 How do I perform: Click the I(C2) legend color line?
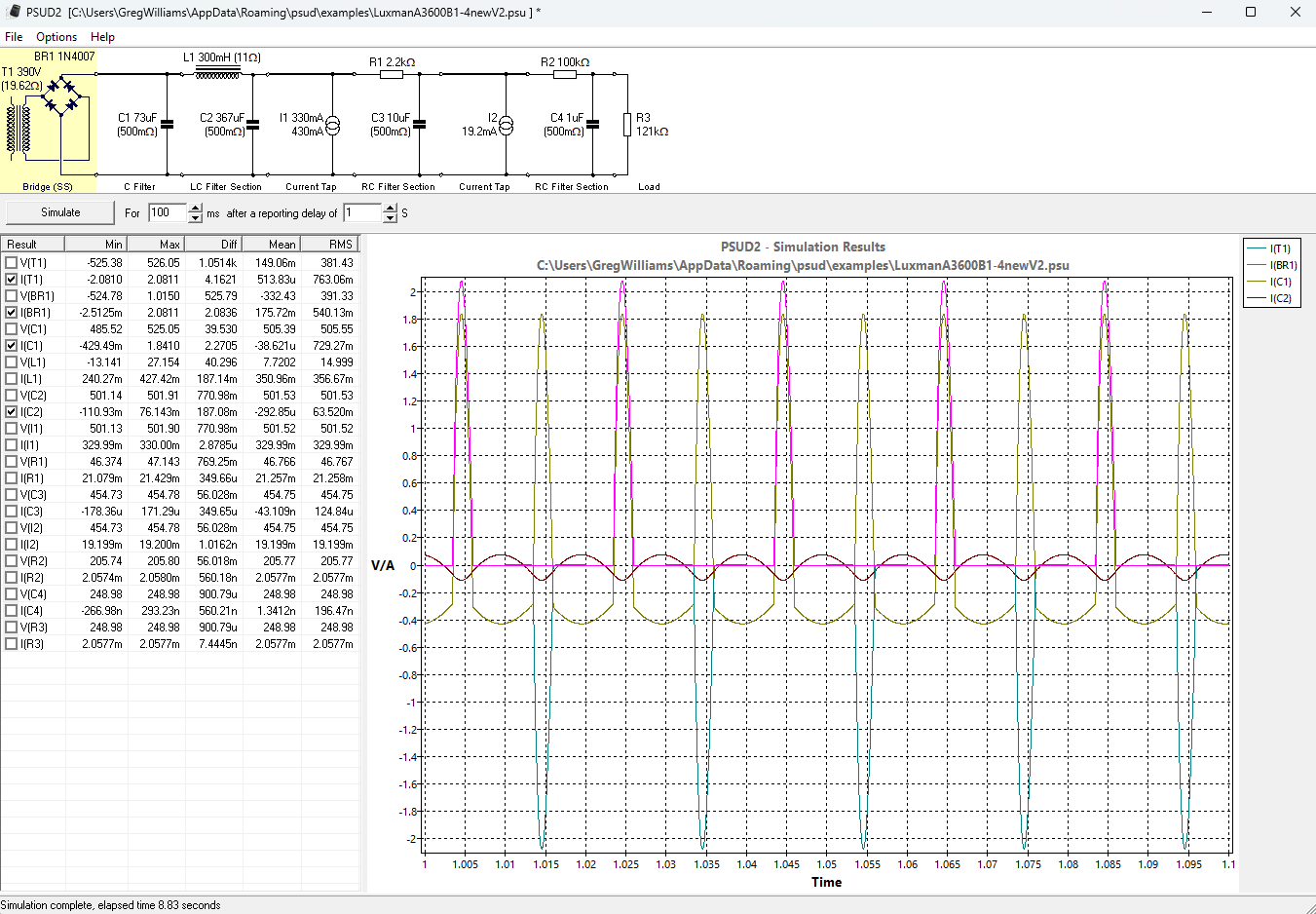pyautogui.click(x=1257, y=298)
